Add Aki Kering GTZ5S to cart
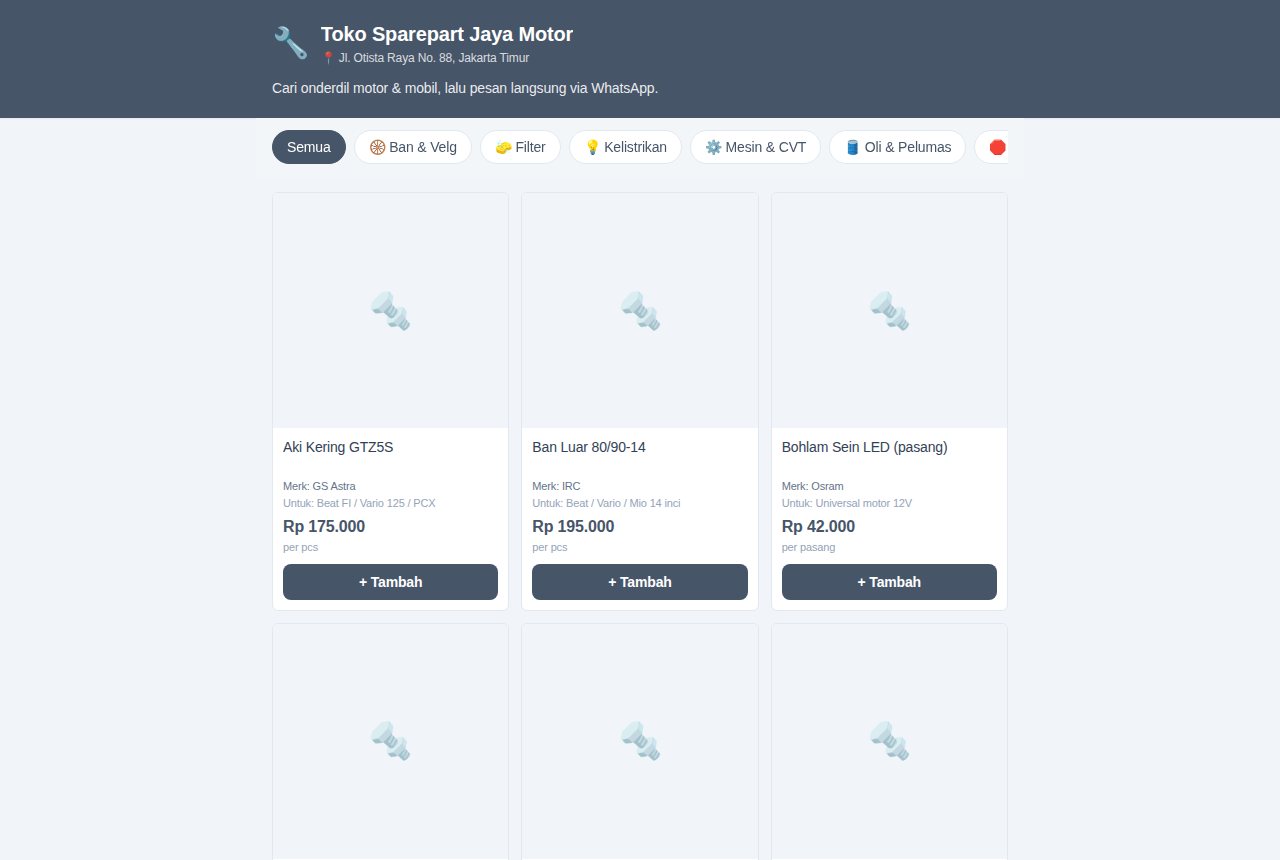 390,582
